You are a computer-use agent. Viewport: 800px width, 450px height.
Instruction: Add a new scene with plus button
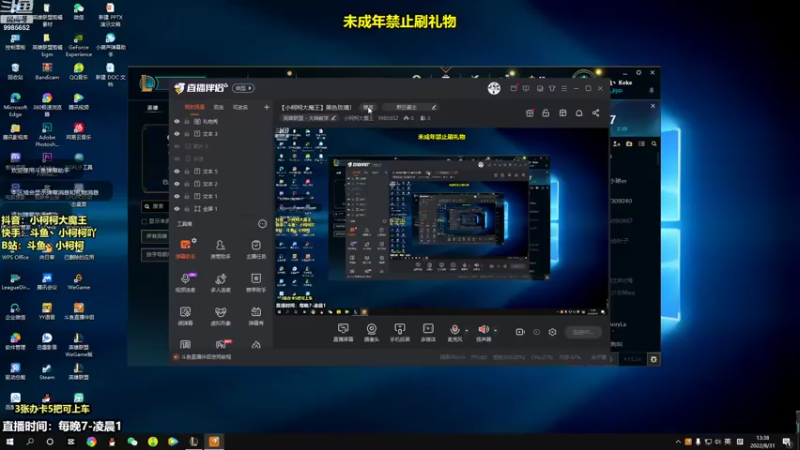[x=266, y=107]
